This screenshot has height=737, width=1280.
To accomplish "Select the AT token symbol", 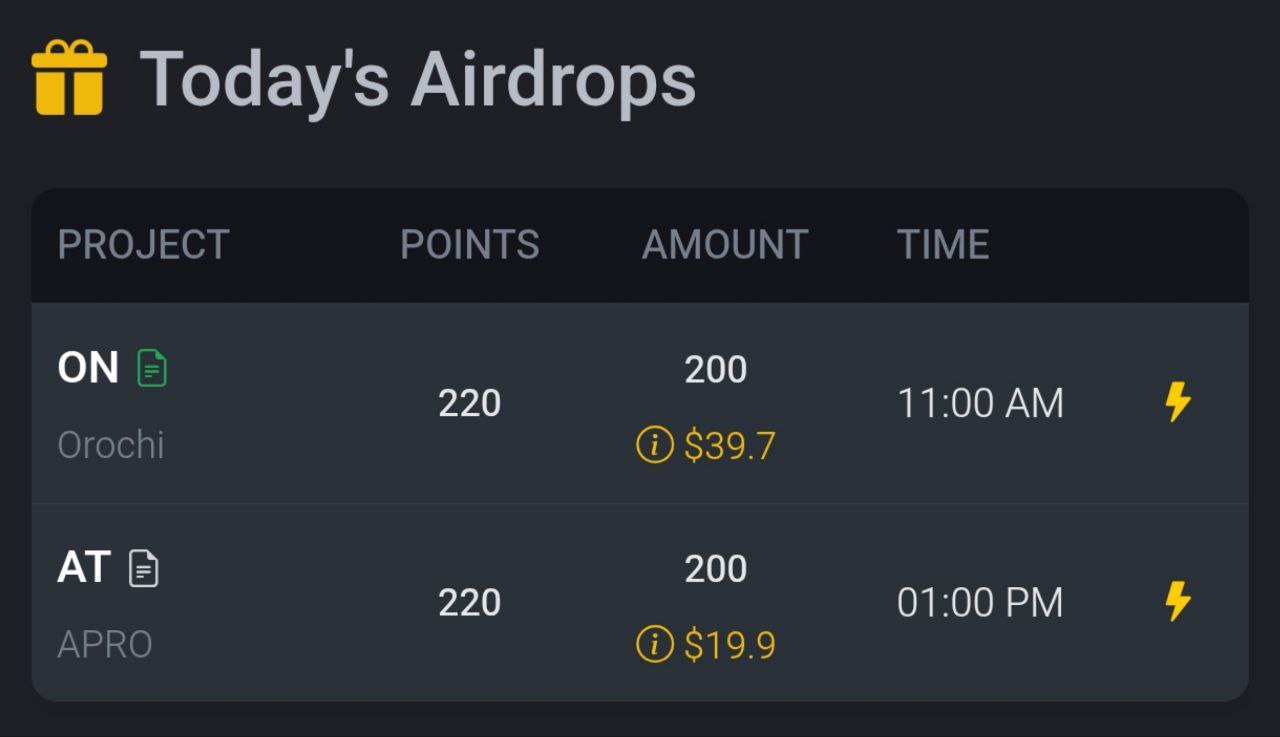I will (x=84, y=568).
